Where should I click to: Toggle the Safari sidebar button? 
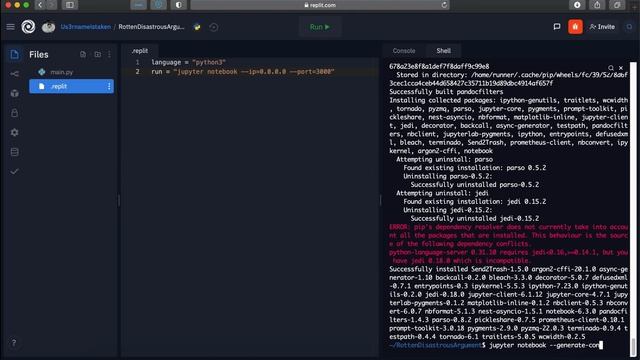pyautogui.click(x=70, y=5)
